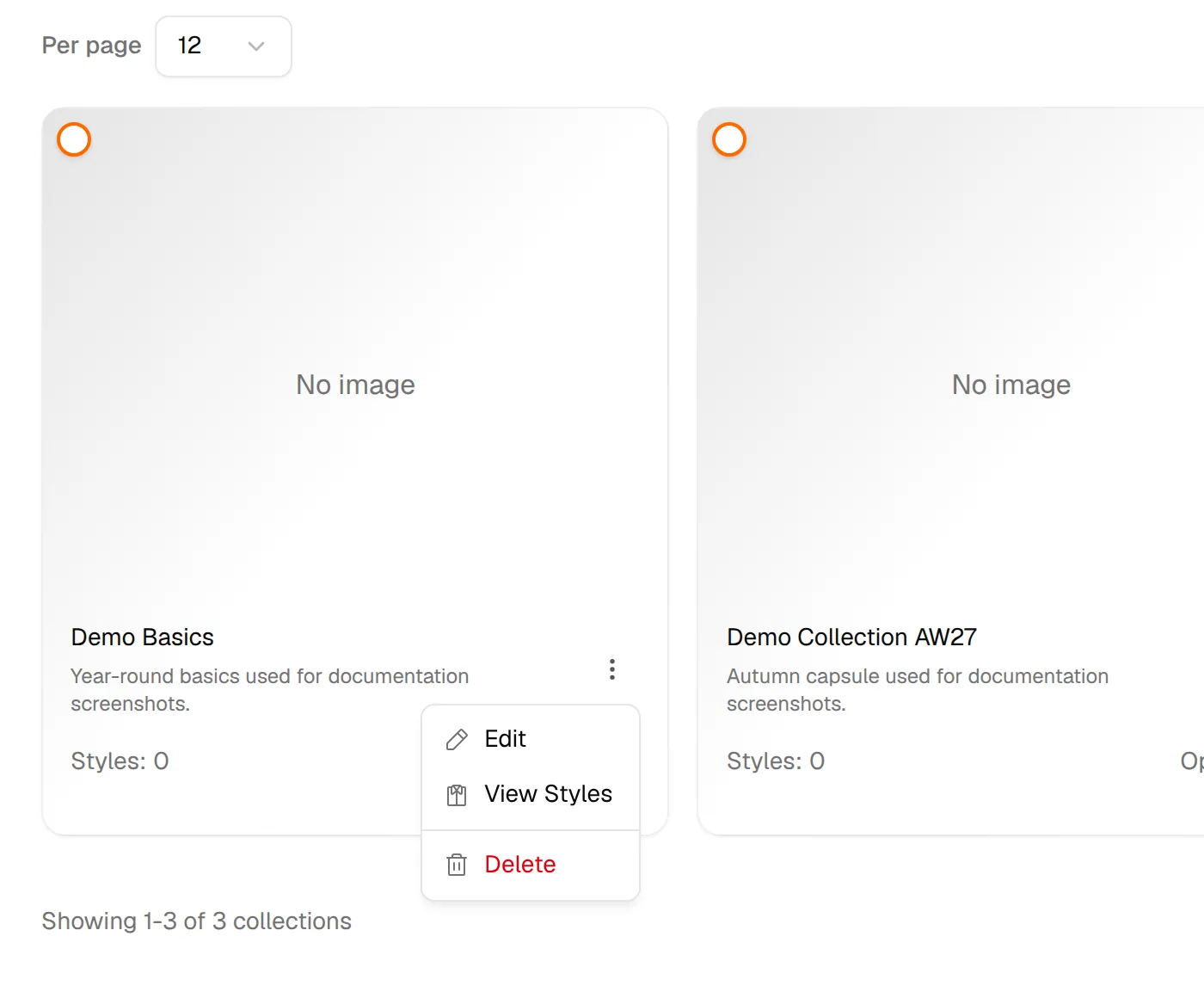This screenshot has width=1204, height=998.
Task: Open the three-dot menu on Demo Basics card
Action: click(612, 669)
